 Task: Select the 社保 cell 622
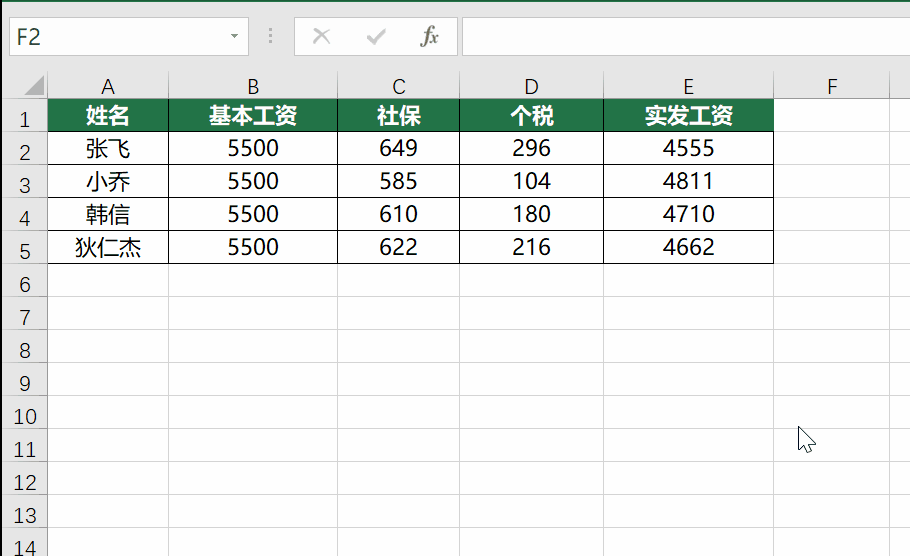pos(398,248)
